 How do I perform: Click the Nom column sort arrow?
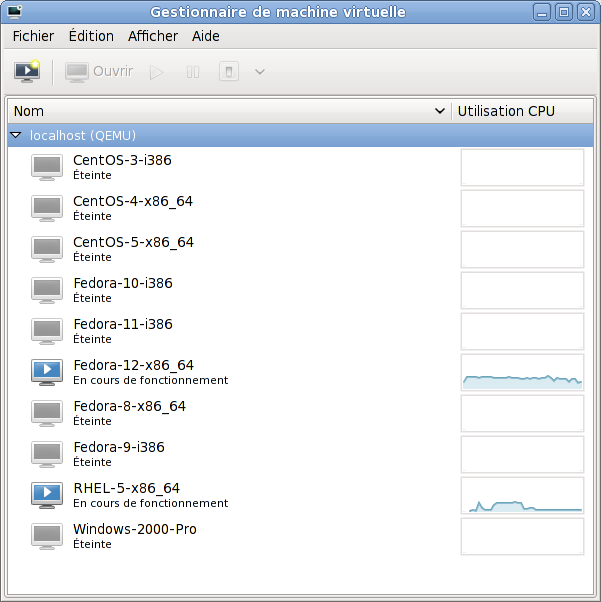440,111
